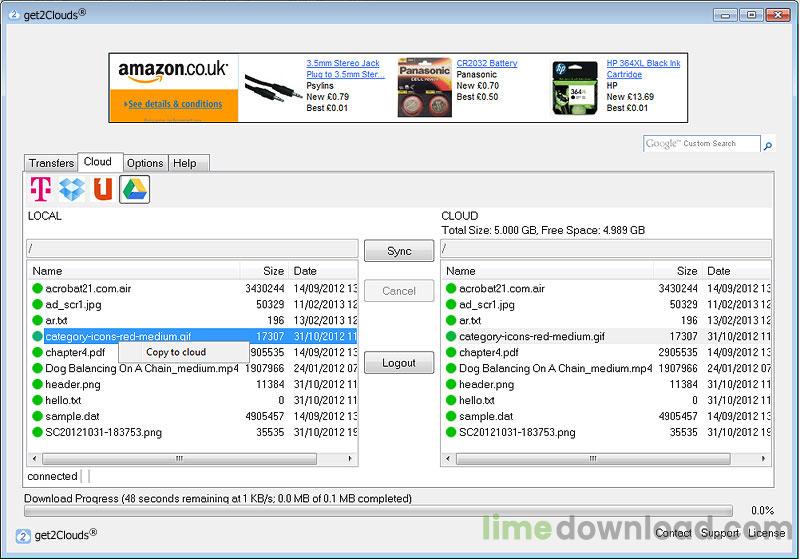Sort cloud list by Size header
The width and height of the screenshot is (800, 559).
[x=678, y=271]
